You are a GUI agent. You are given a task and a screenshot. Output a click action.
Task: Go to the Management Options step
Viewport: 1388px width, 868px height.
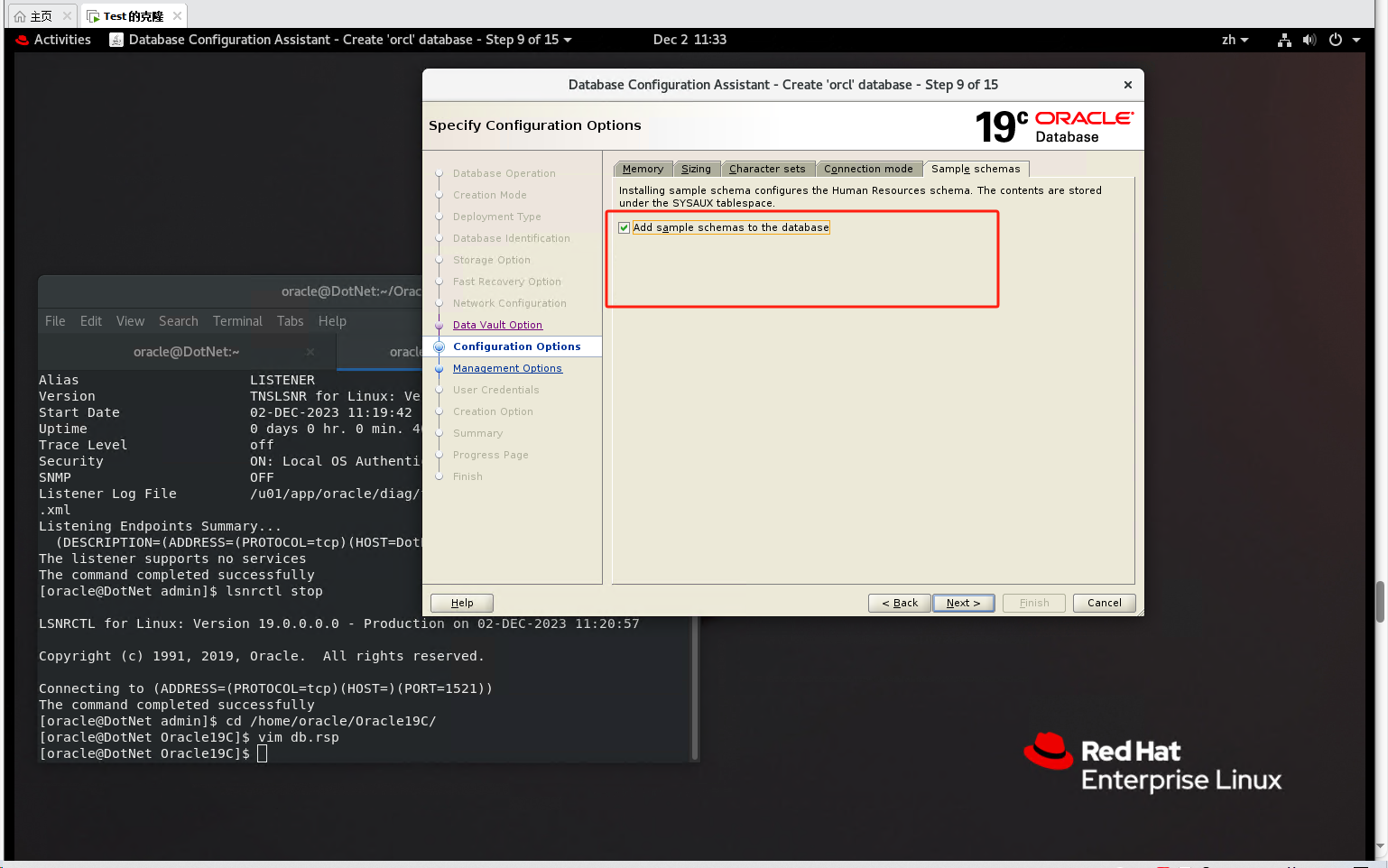(507, 368)
